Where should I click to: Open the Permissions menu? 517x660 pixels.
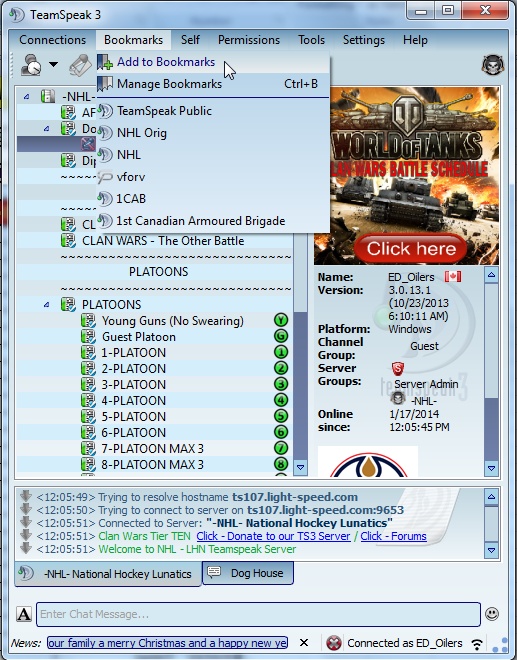point(249,40)
